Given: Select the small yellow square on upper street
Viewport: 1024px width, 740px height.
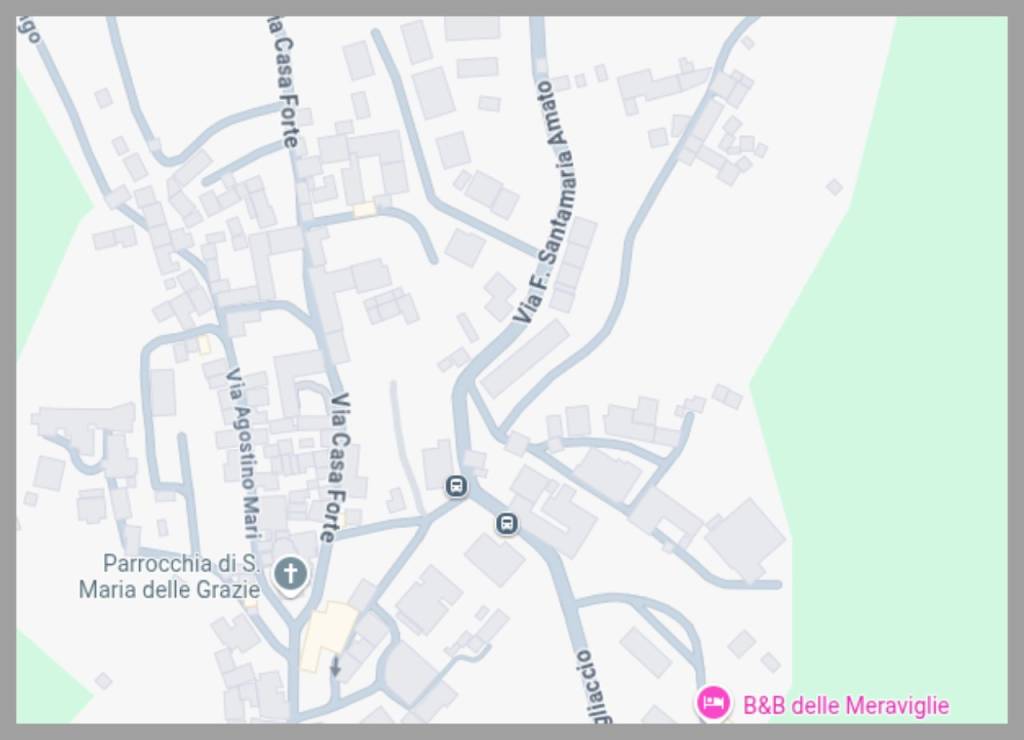Looking at the screenshot, I should click(x=364, y=210).
